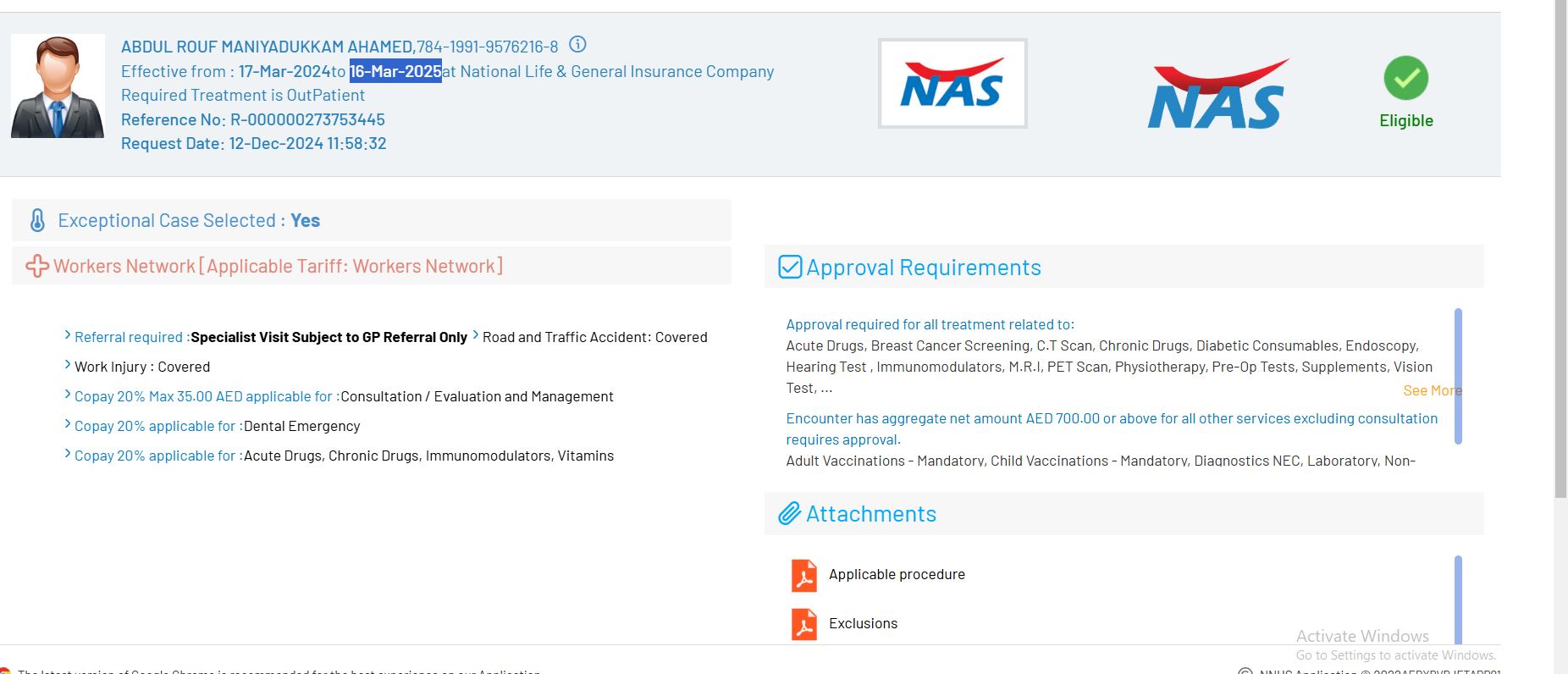Click the chevron before the Dental Emergency copay
The height and width of the screenshot is (674, 1568).
point(68,424)
